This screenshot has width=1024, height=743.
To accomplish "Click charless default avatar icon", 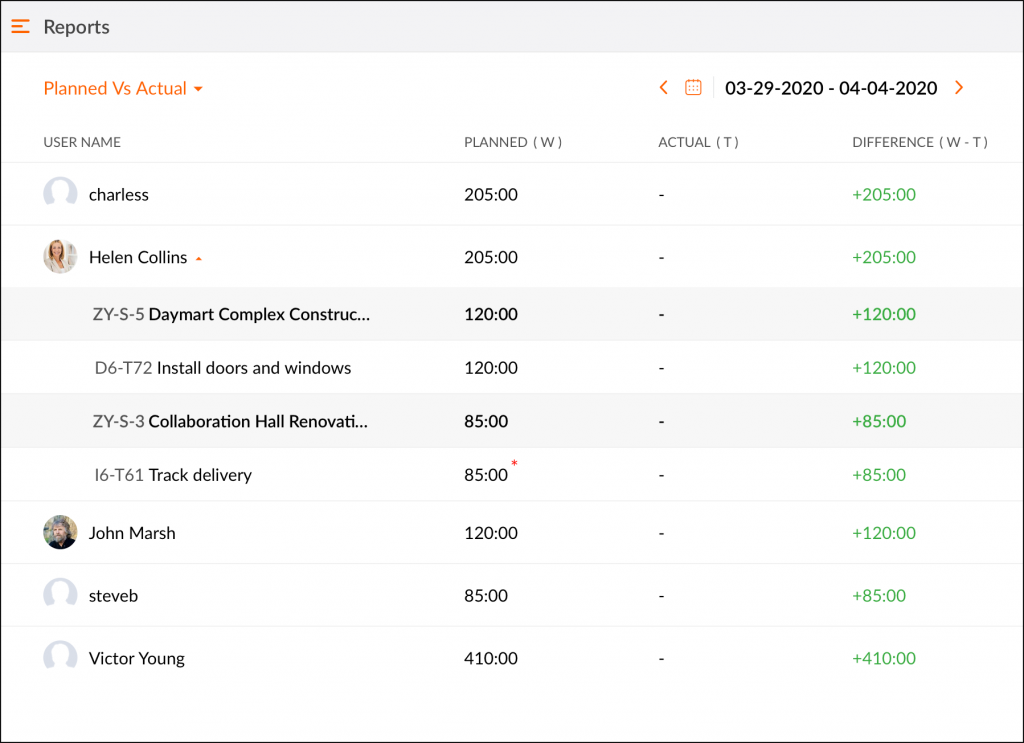I will (x=60, y=194).
